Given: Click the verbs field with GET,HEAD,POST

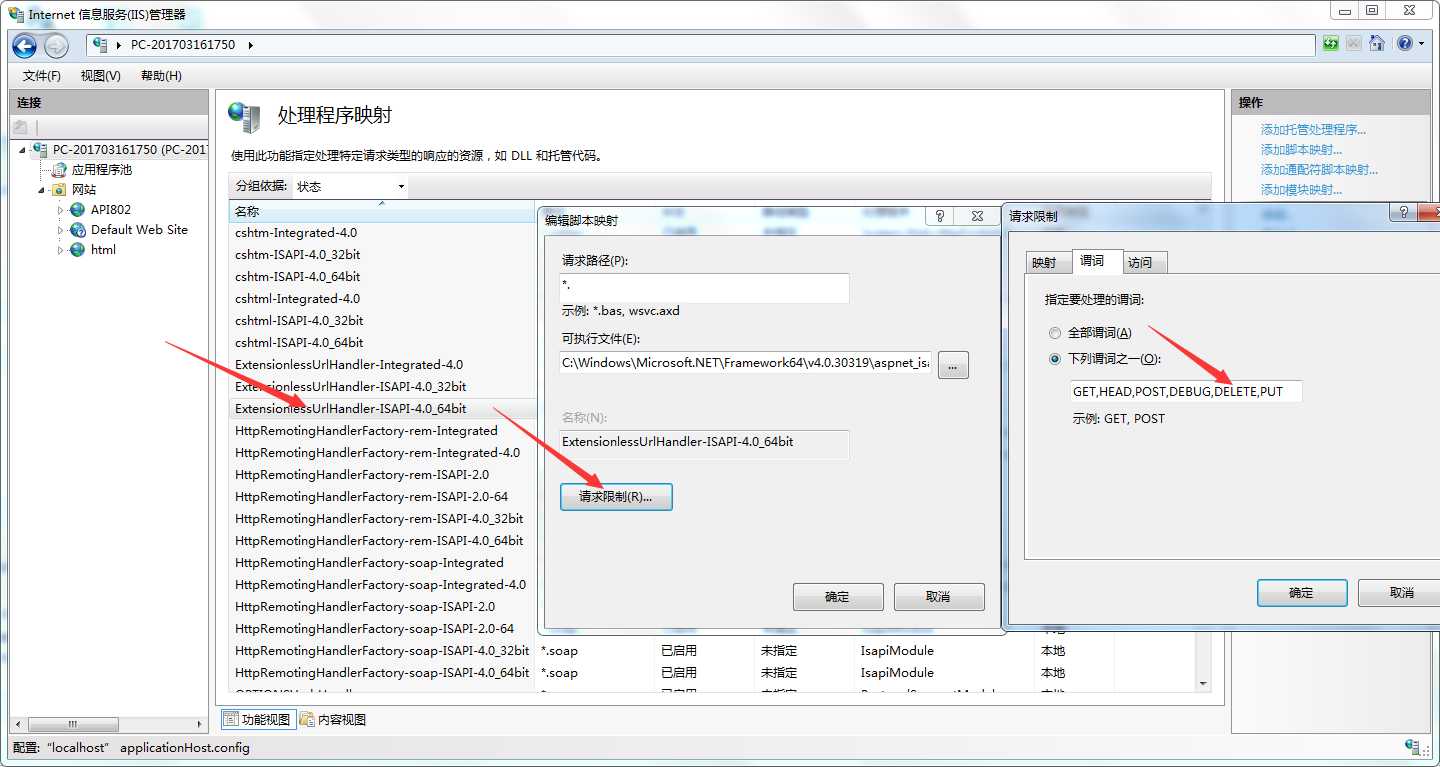Looking at the screenshot, I should click(x=1186, y=392).
